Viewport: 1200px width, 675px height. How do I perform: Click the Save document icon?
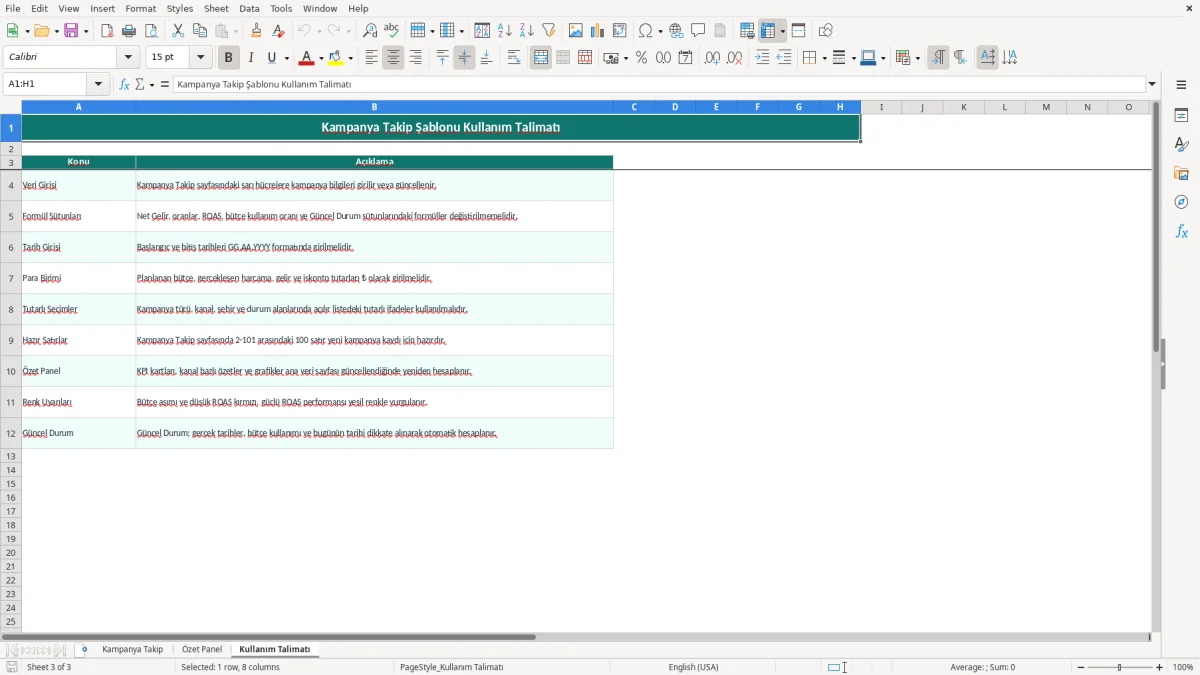click(x=71, y=31)
